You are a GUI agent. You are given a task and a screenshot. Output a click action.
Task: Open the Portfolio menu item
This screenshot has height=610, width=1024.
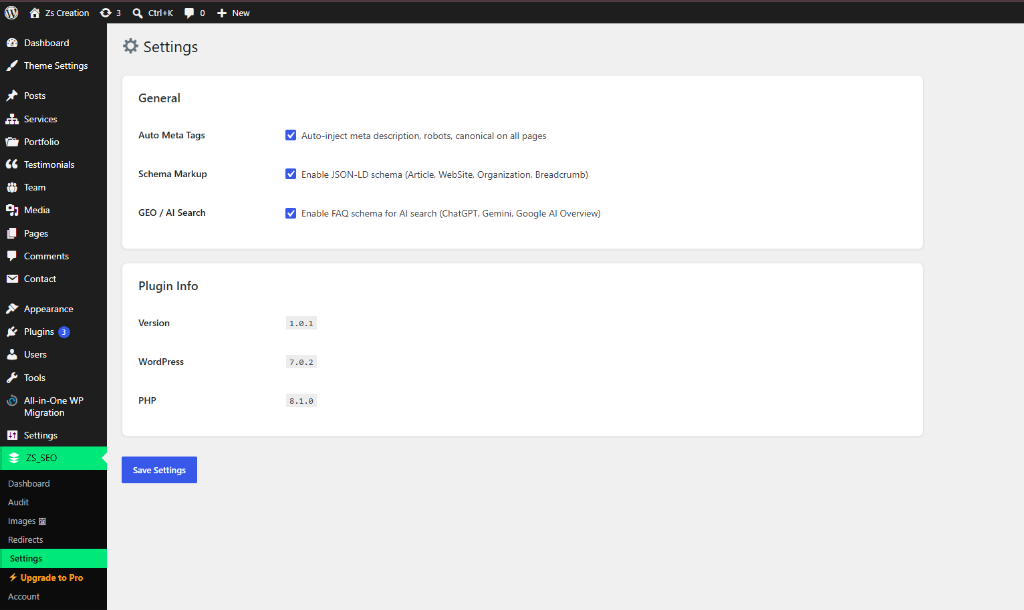coord(42,142)
